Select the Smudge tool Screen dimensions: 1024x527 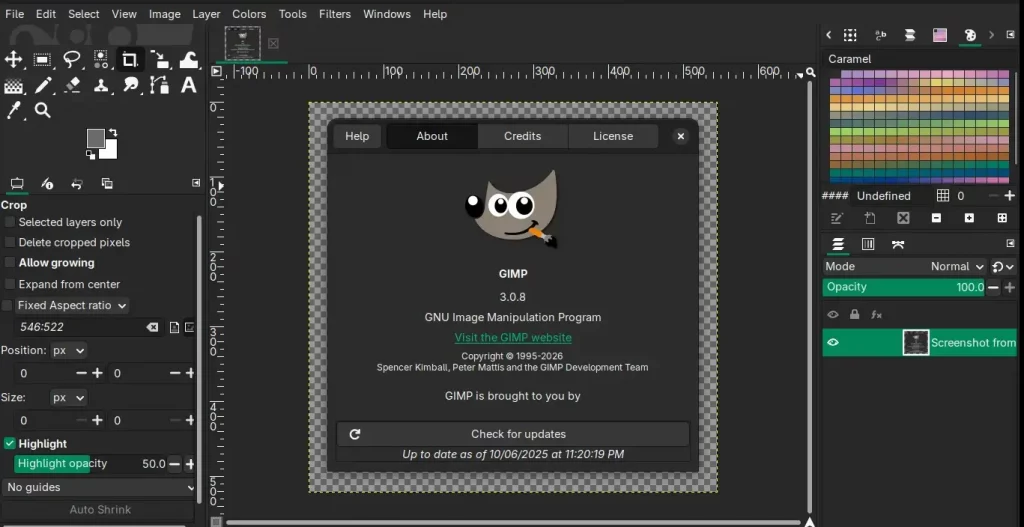[x=131, y=86]
